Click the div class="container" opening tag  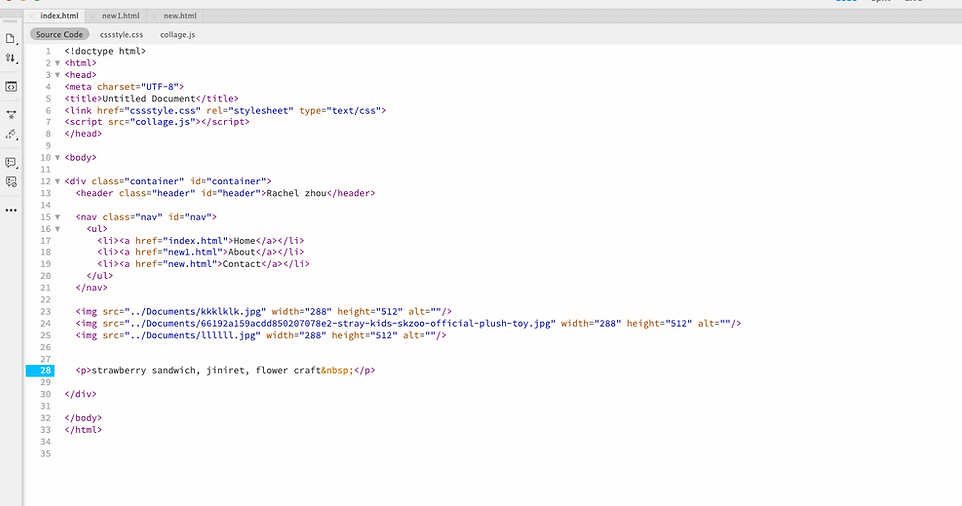[168, 182]
